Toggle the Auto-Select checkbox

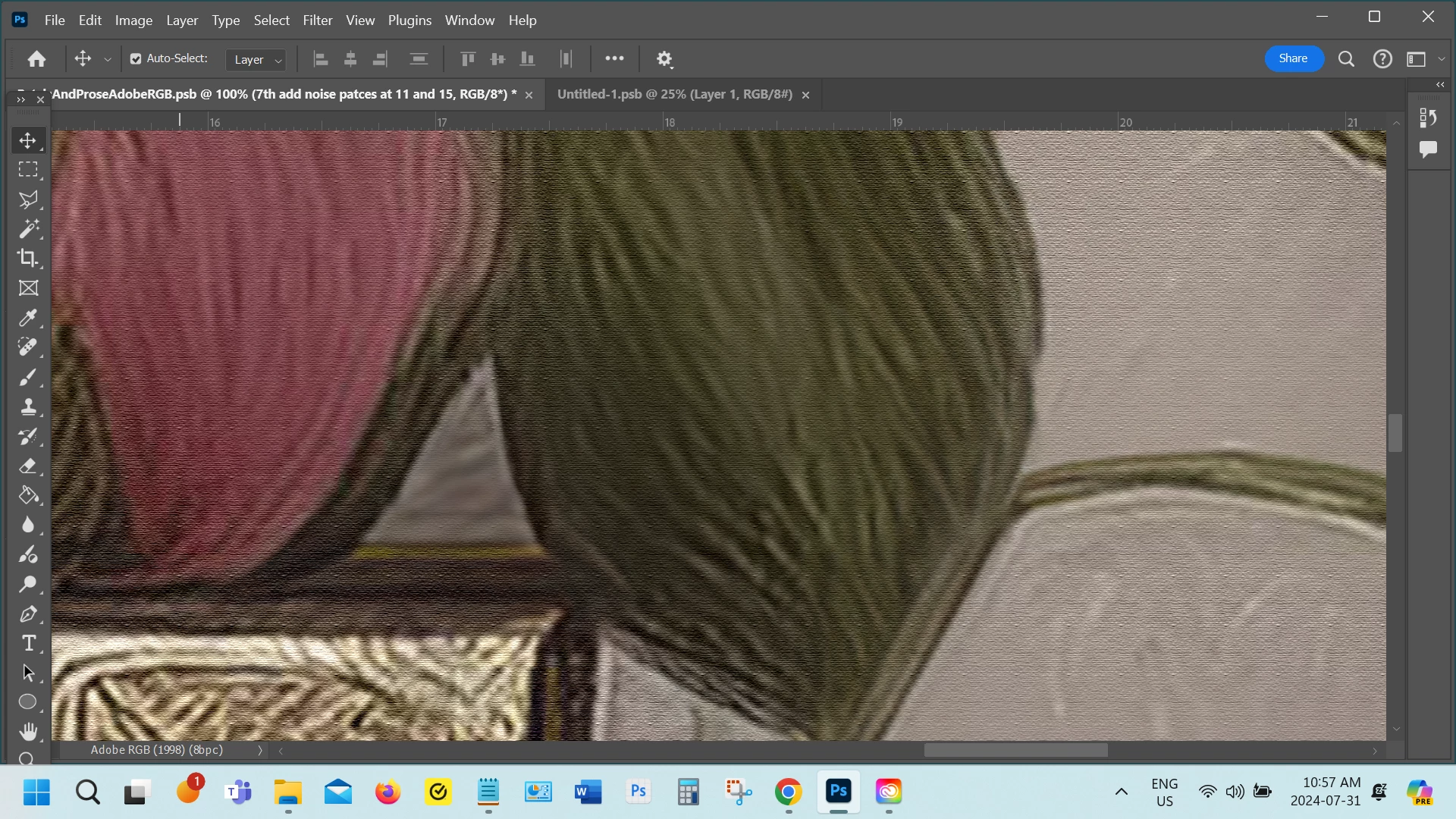click(136, 59)
